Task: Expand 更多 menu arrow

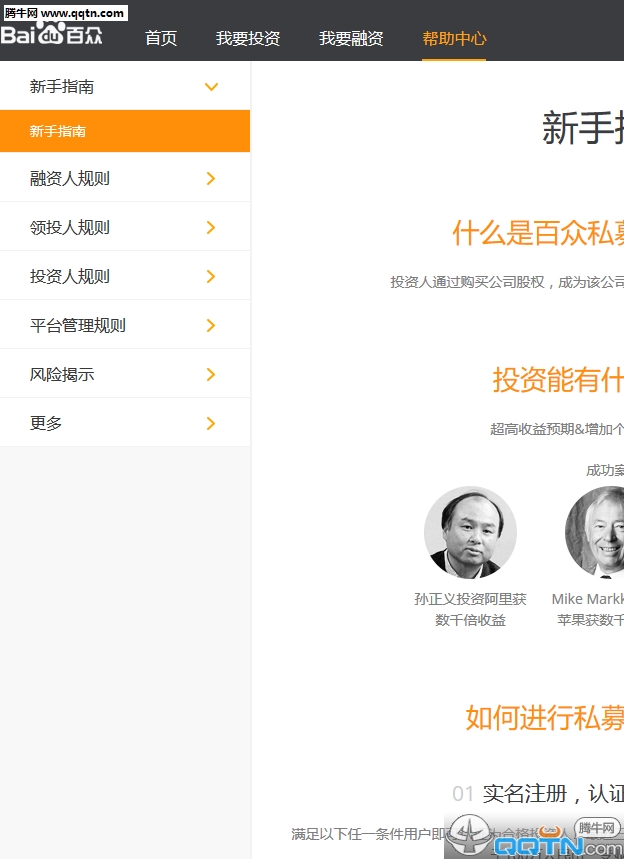Action: [211, 424]
